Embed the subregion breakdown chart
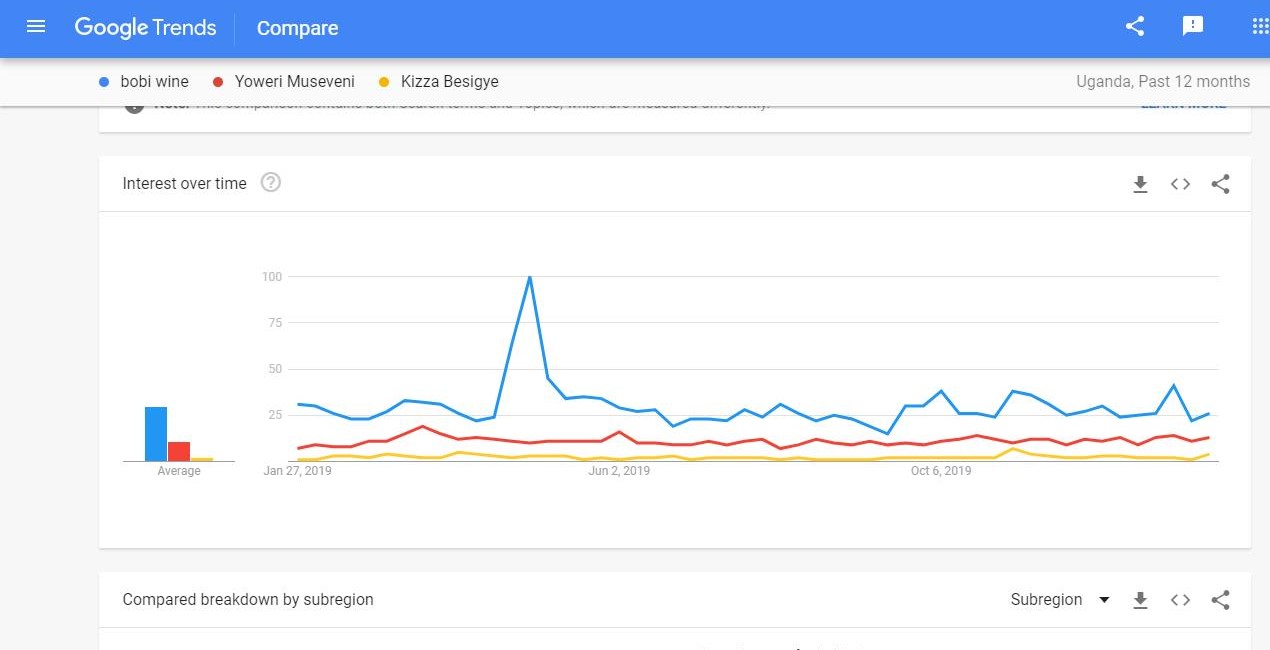 point(1180,600)
